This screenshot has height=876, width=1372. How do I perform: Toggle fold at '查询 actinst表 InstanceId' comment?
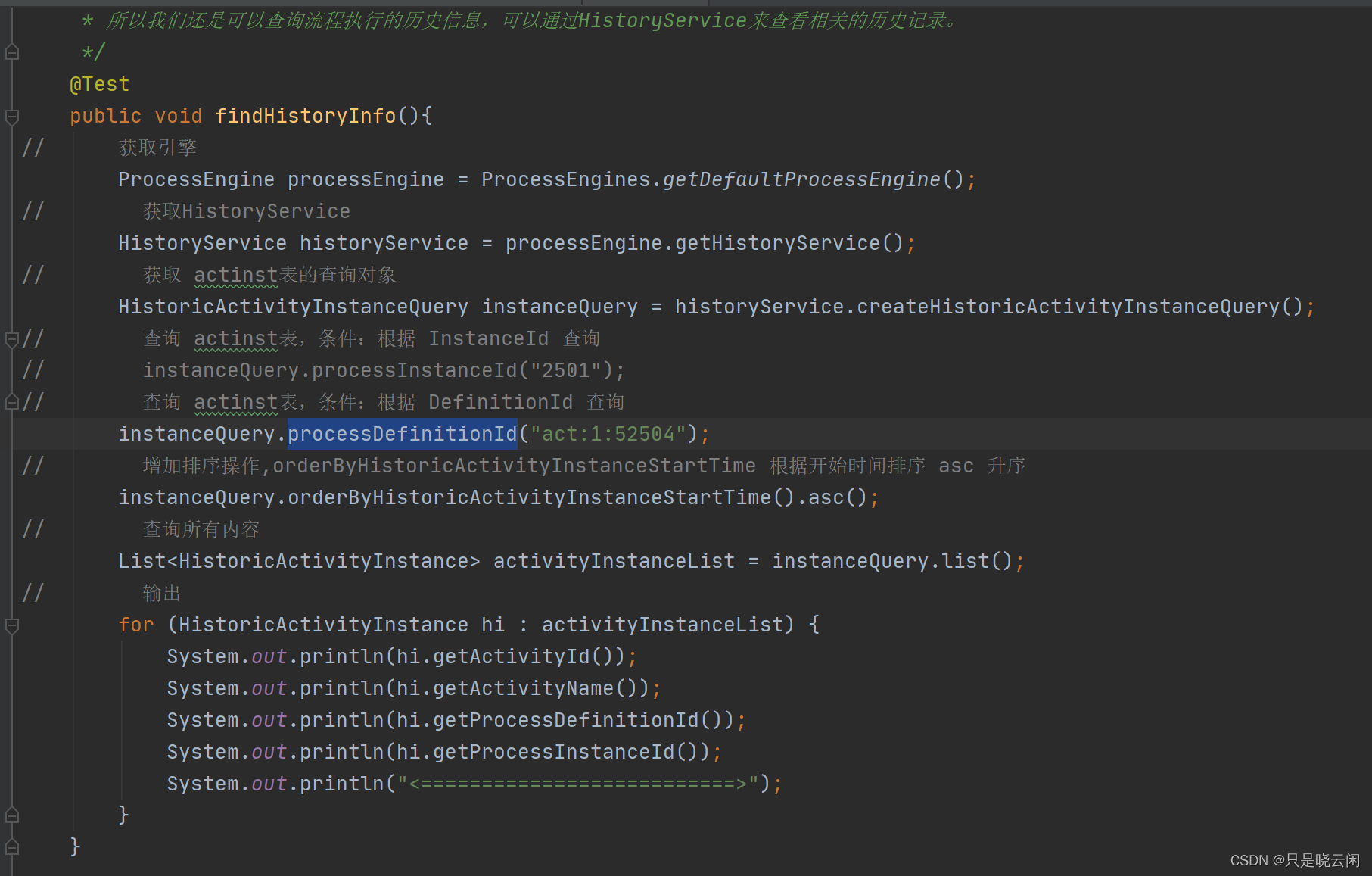tap(12, 339)
